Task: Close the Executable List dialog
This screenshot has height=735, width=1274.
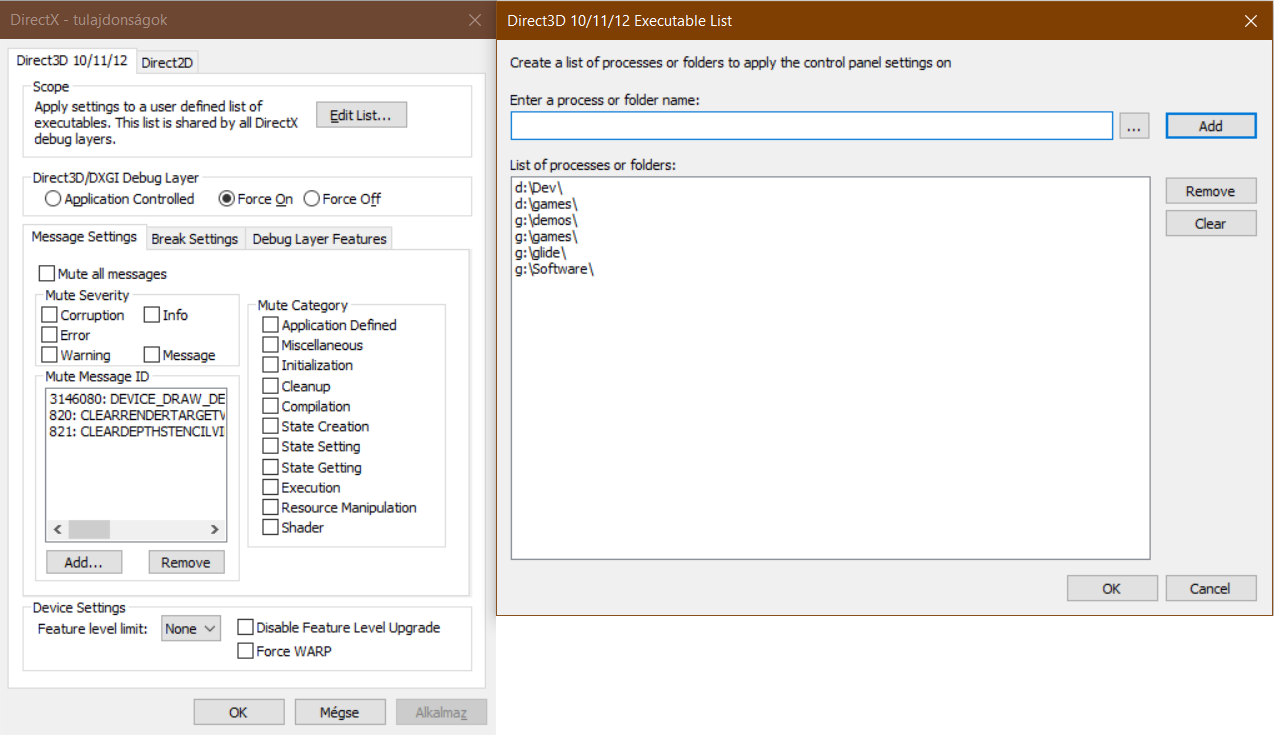Action: [x=1250, y=20]
